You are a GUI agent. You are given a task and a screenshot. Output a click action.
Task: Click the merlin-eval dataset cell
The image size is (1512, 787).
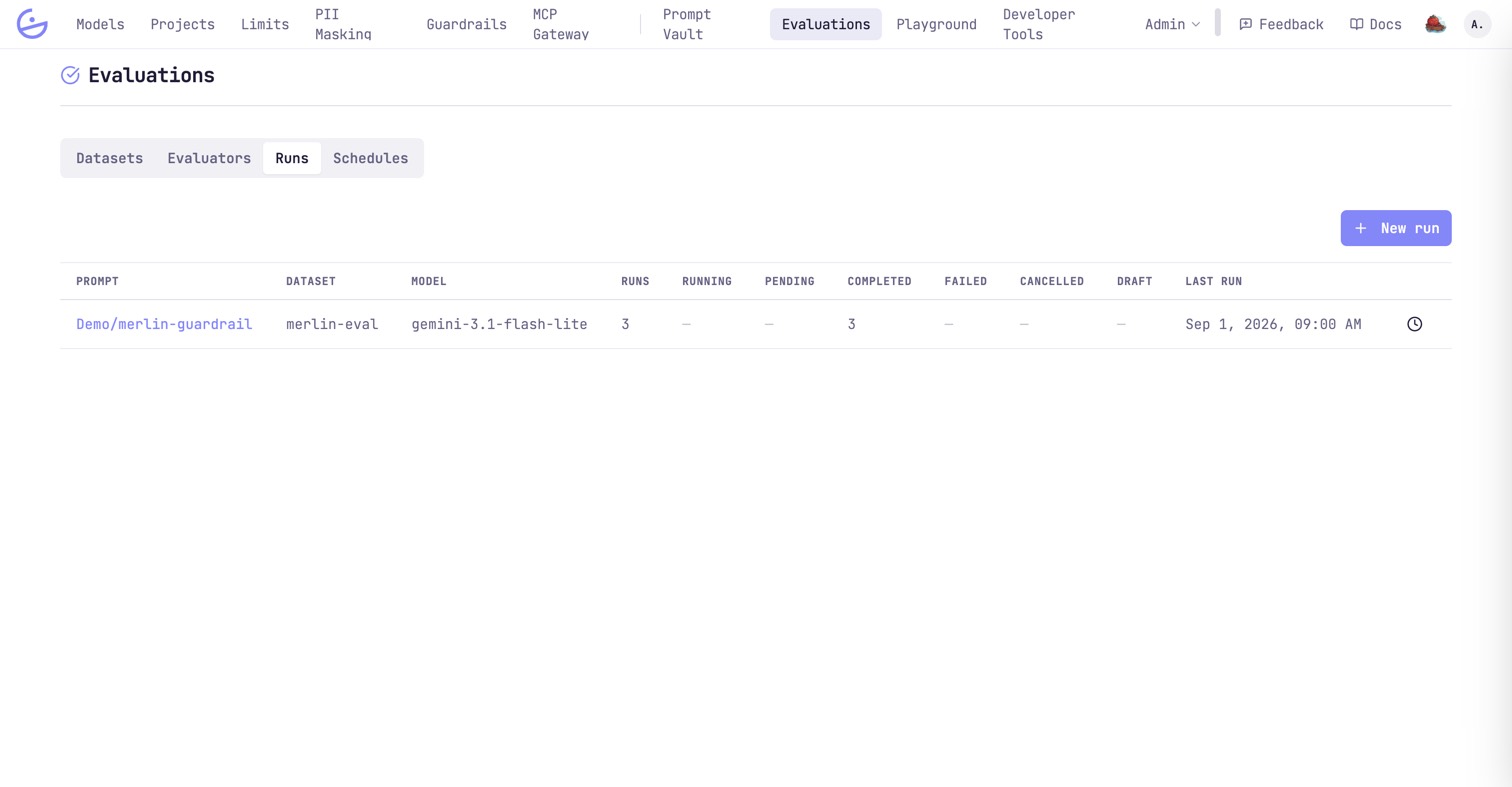(x=332, y=324)
